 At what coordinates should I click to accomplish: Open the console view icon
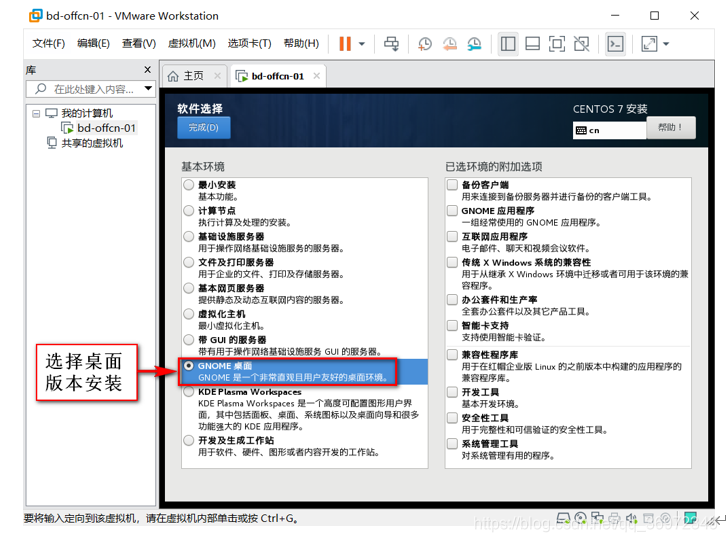(615, 44)
